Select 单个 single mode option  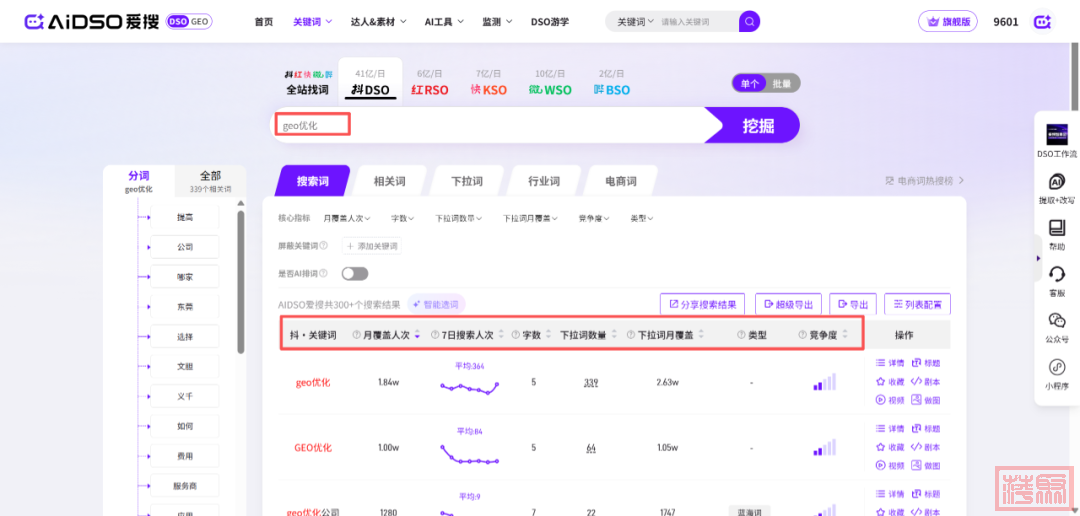tap(749, 84)
